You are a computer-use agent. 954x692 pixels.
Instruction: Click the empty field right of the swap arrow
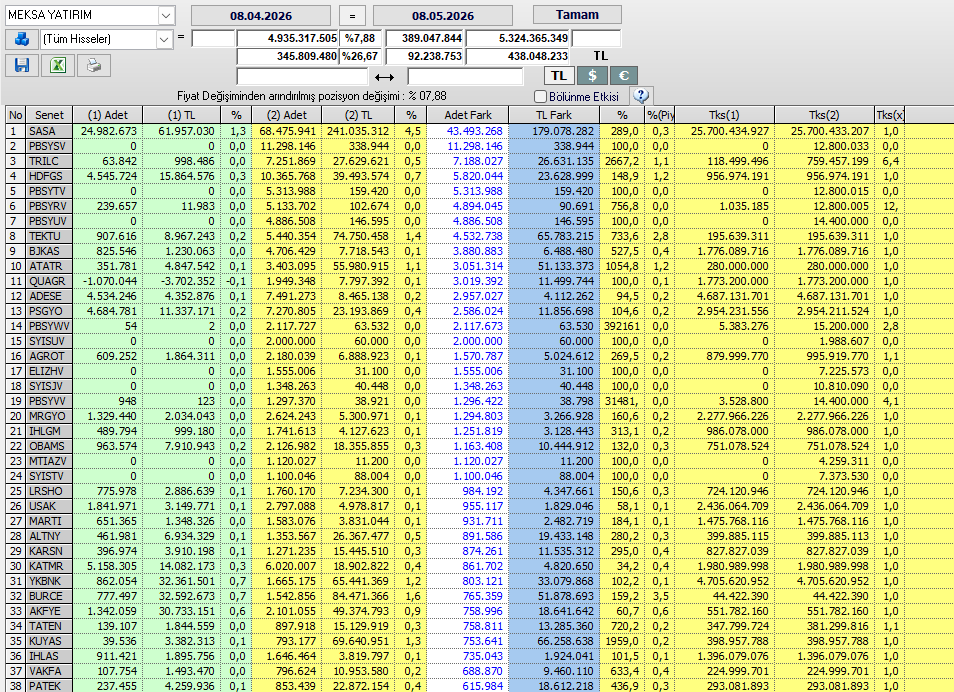click(465, 77)
